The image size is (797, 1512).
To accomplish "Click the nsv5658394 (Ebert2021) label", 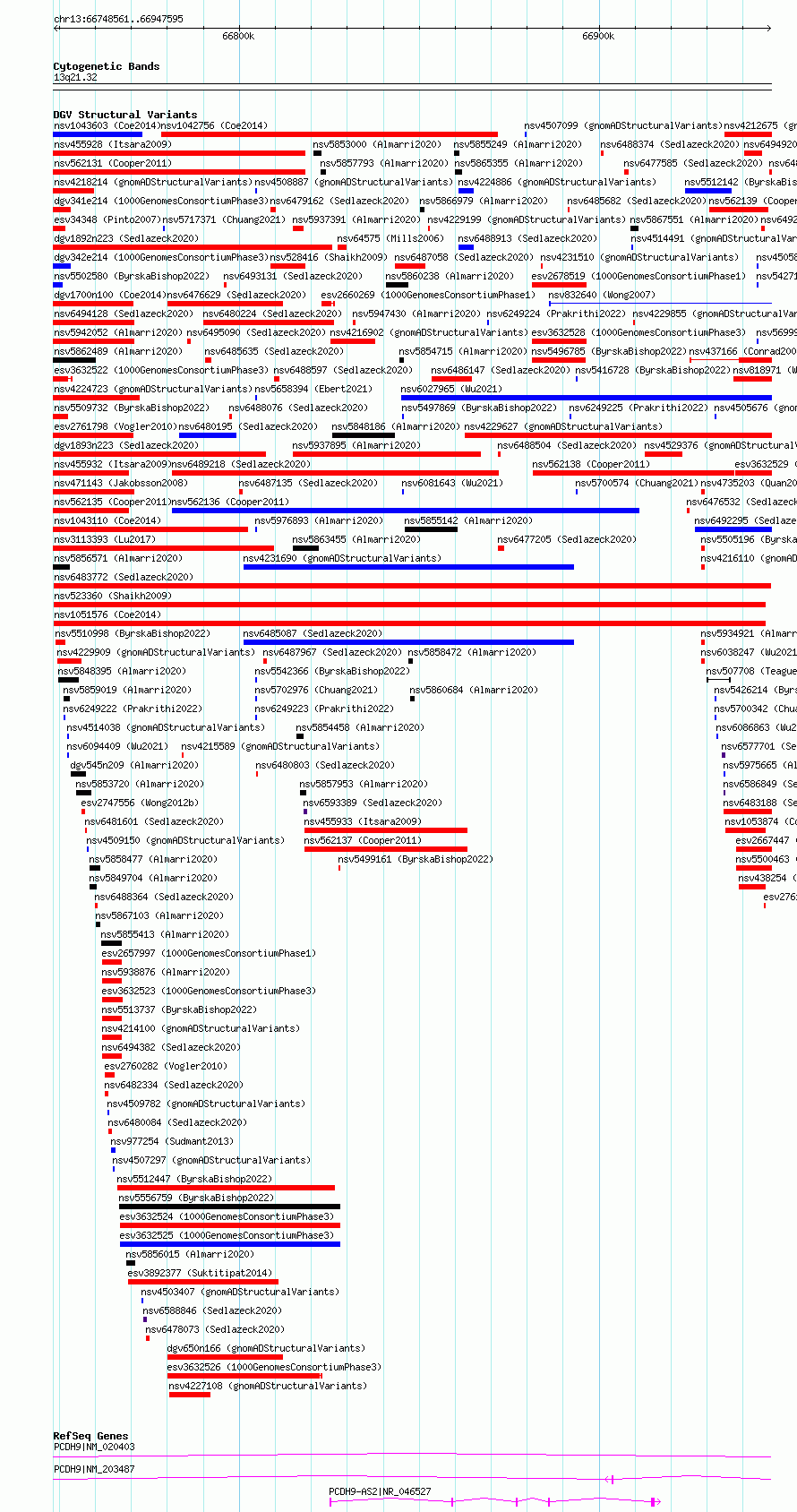I will [313, 390].
